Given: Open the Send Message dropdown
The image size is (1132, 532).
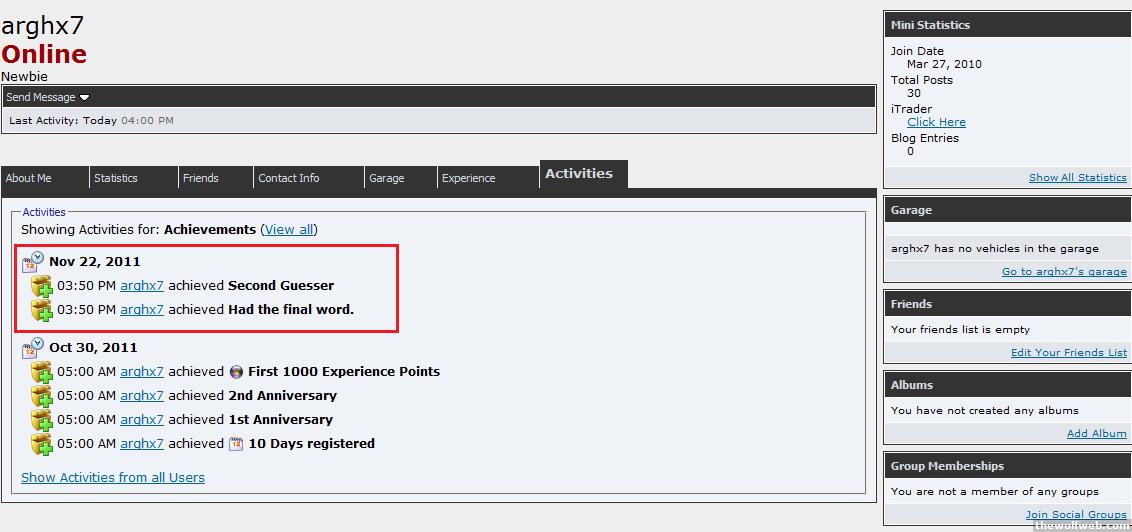Looking at the screenshot, I should click(x=47, y=97).
